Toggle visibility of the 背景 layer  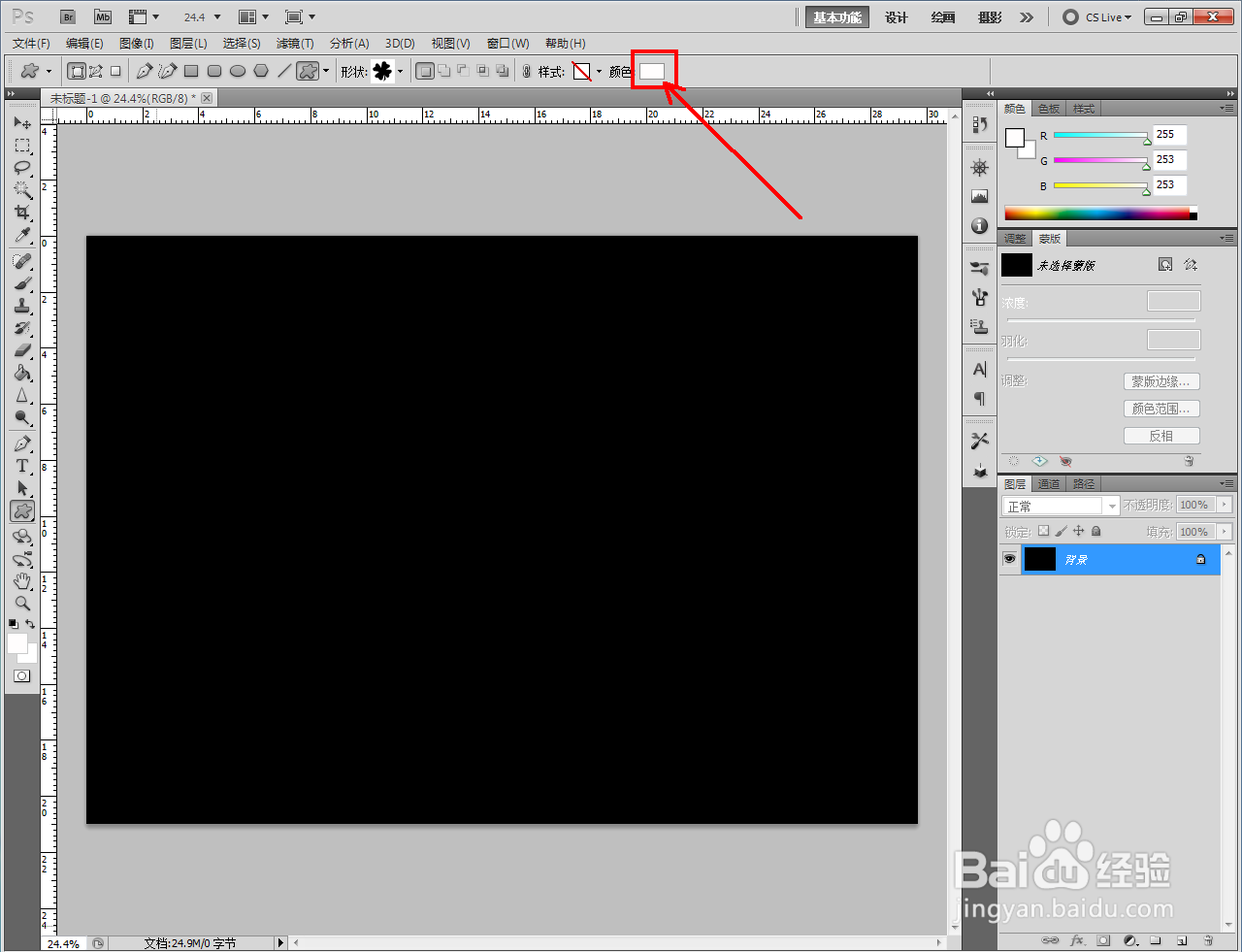[x=1010, y=559]
